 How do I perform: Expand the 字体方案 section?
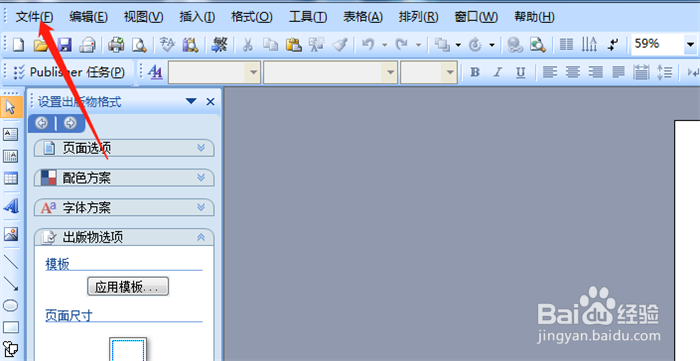point(124,207)
